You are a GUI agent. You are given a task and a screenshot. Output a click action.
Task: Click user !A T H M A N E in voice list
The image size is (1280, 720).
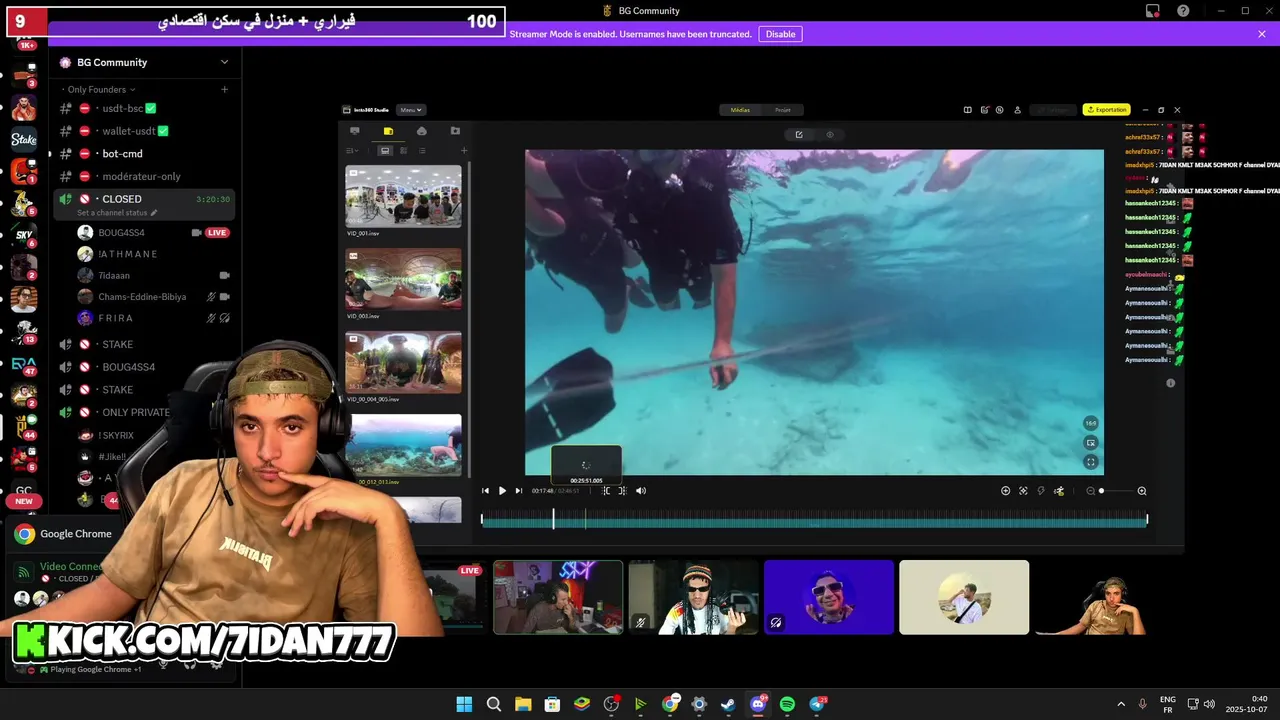(x=128, y=254)
